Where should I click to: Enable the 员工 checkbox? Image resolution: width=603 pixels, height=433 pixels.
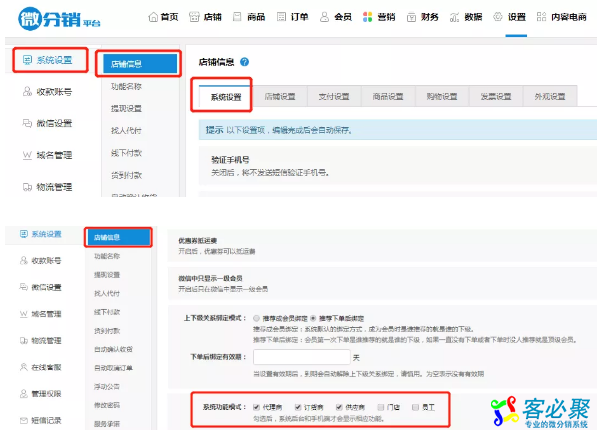(x=415, y=407)
